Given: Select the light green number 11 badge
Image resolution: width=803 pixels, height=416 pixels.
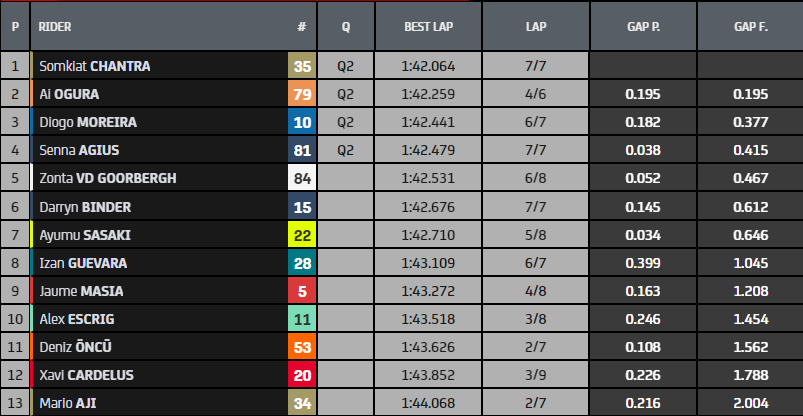Looking at the screenshot, I should pos(302,319).
